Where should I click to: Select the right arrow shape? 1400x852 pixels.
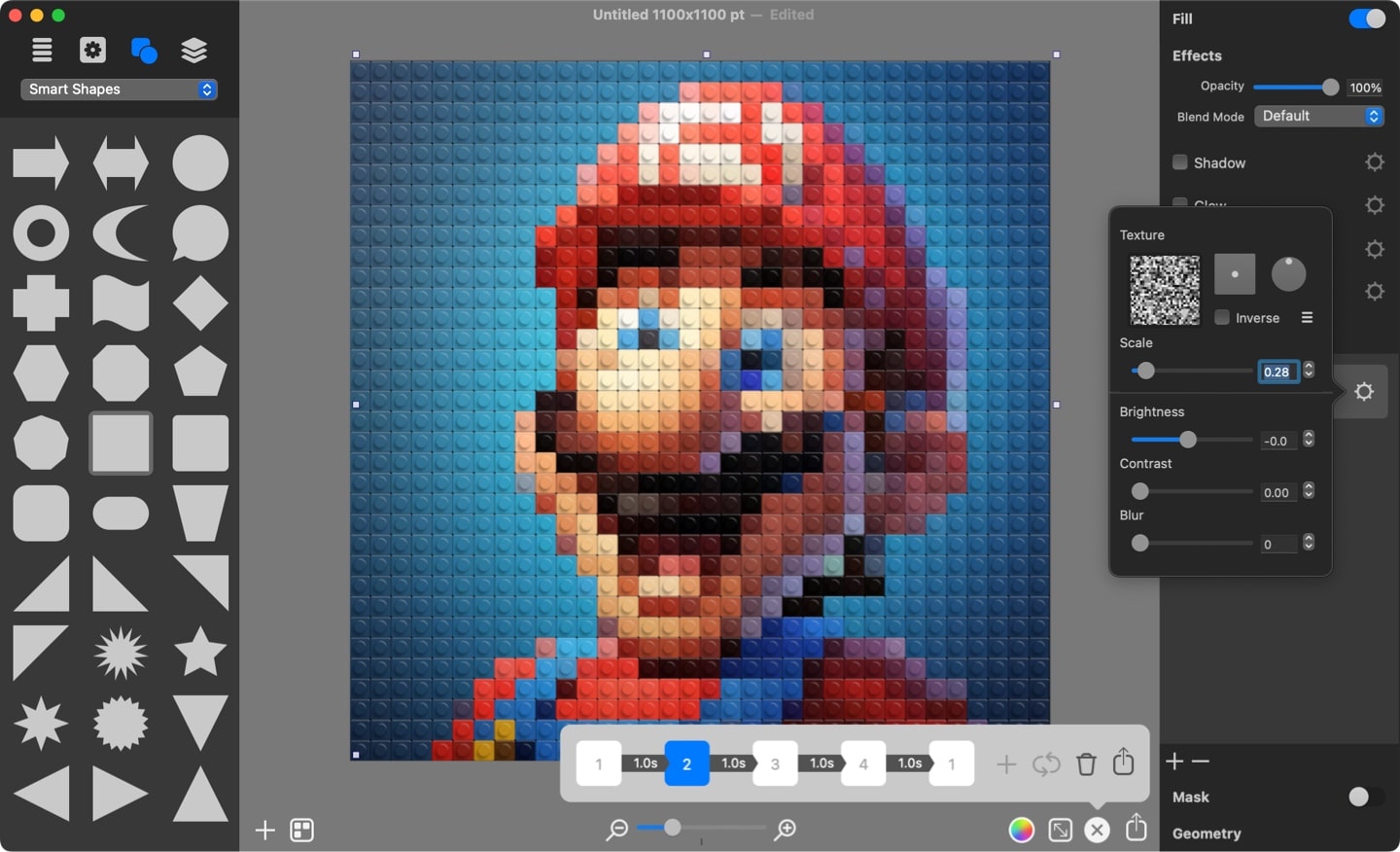click(41, 162)
